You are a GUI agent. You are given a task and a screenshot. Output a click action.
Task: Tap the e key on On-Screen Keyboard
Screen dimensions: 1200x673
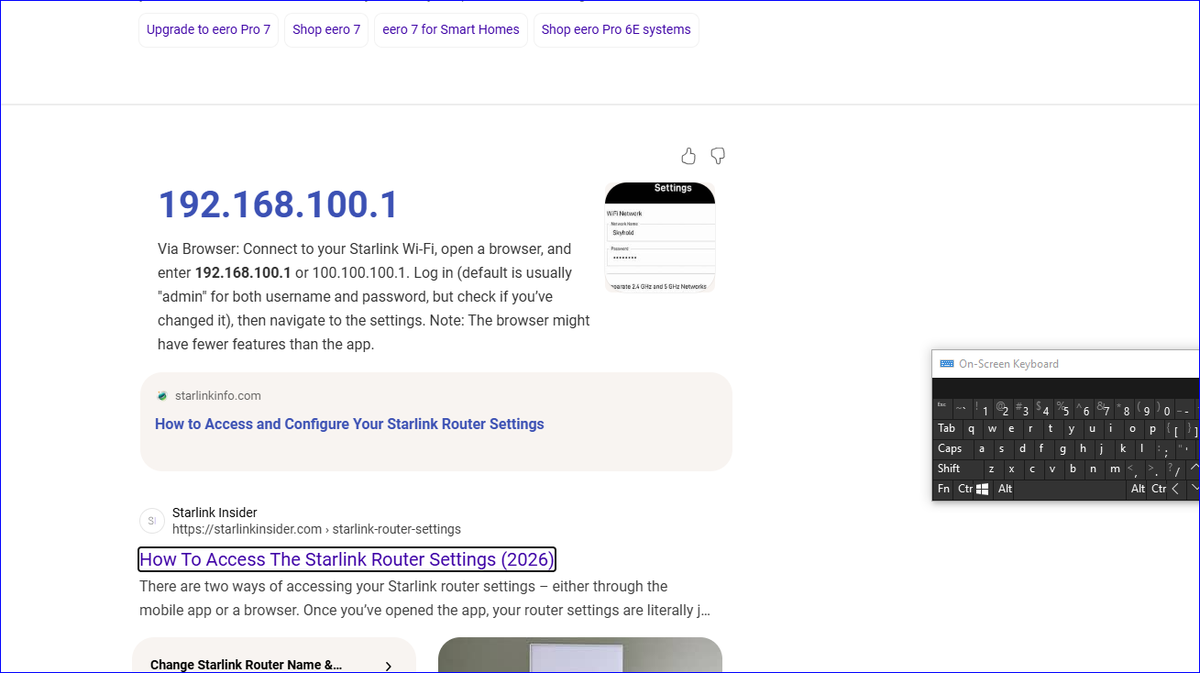pyautogui.click(x=1013, y=429)
